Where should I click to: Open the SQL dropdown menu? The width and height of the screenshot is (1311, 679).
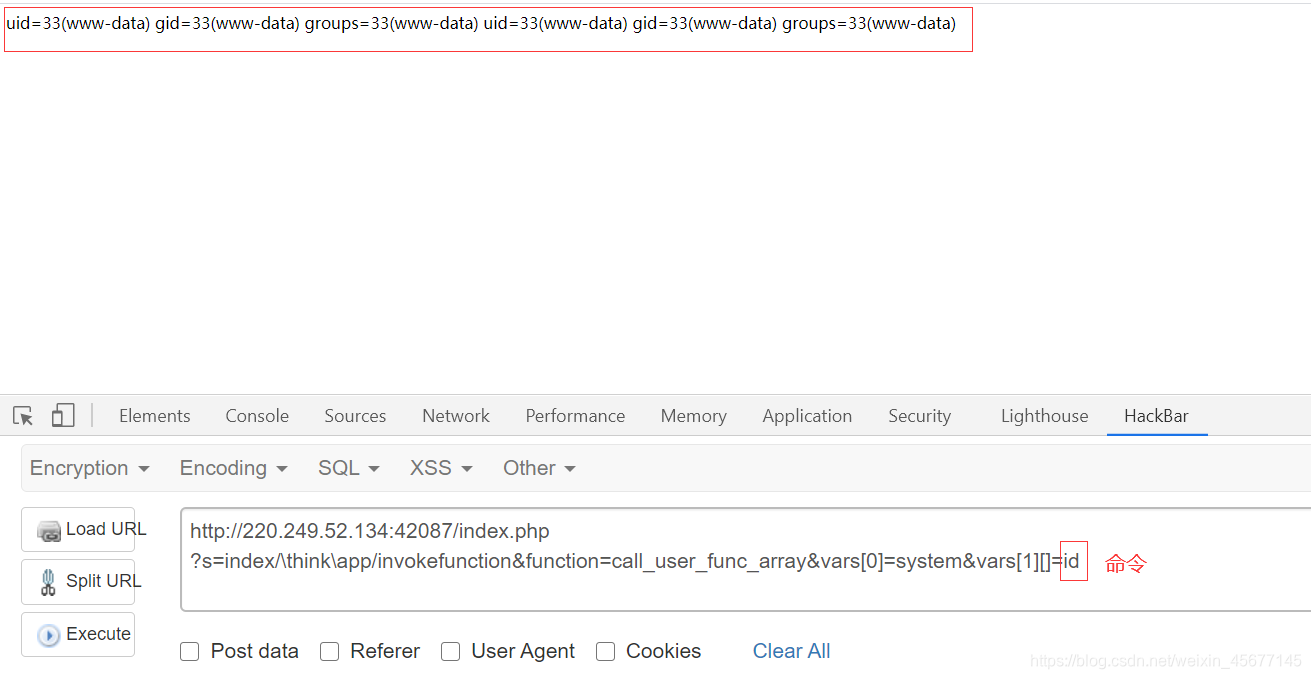point(348,468)
